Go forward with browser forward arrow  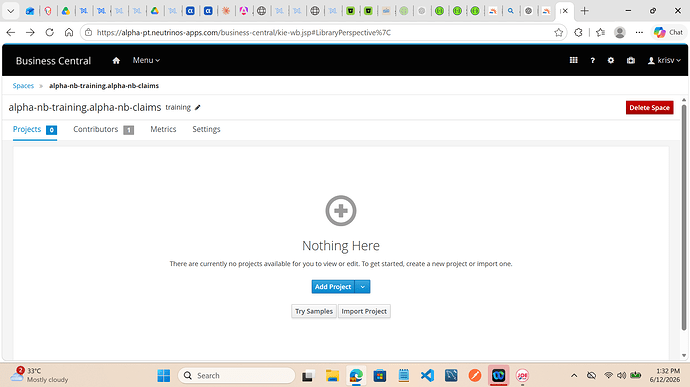pyautogui.click(x=30, y=33)
